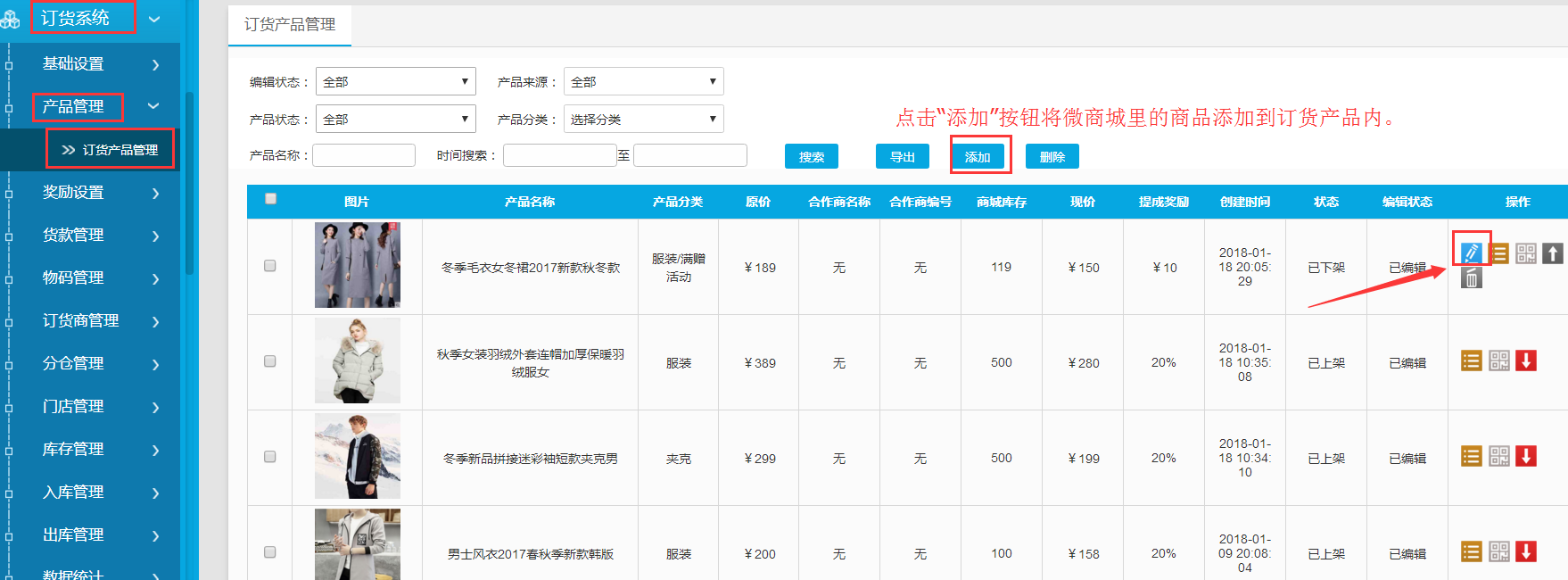Check the box for 秋季女装羽绒外套 product
1568x580 pixels.
coord(270,361)
